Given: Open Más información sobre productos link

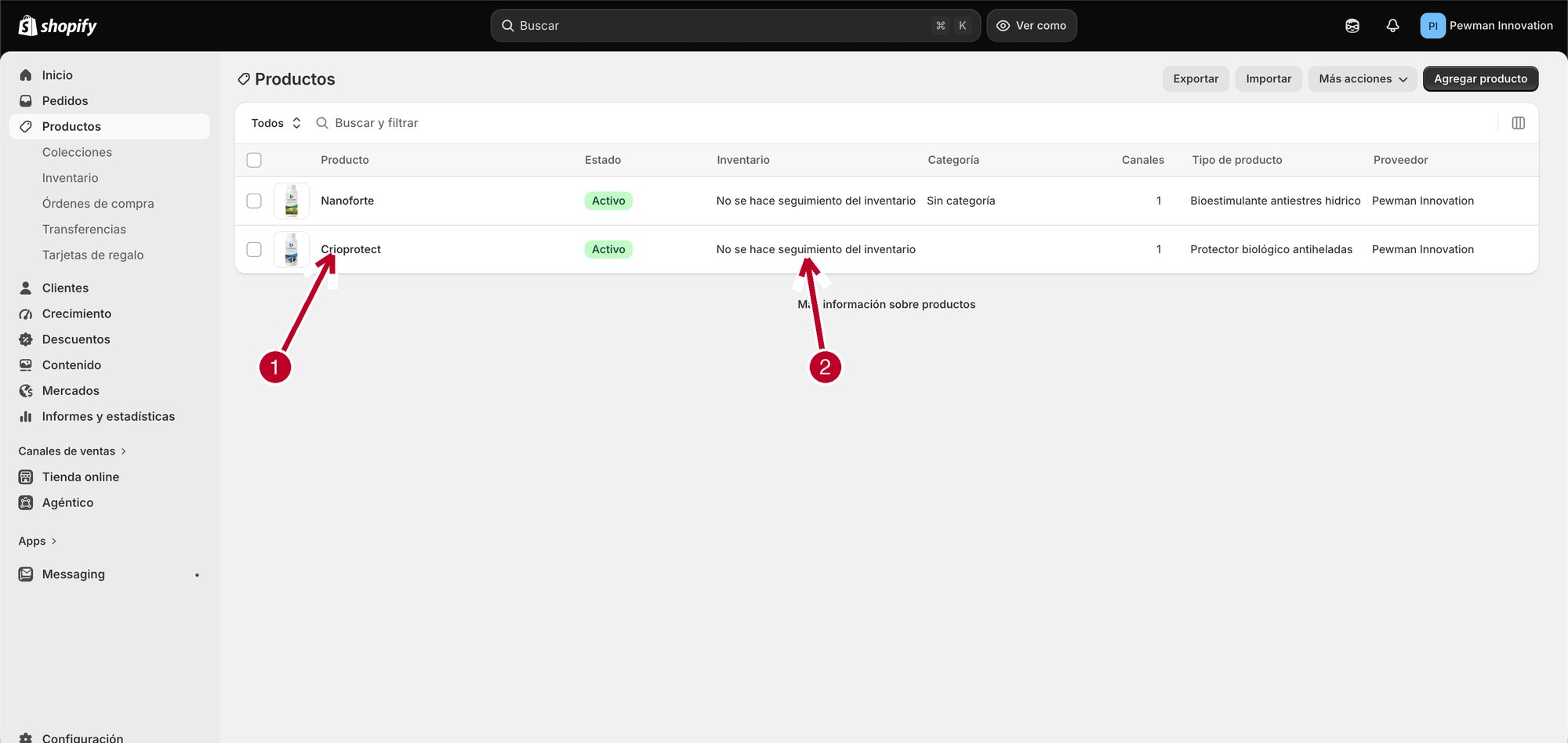Looking at the screenshot, I should [x=887, y=304].
